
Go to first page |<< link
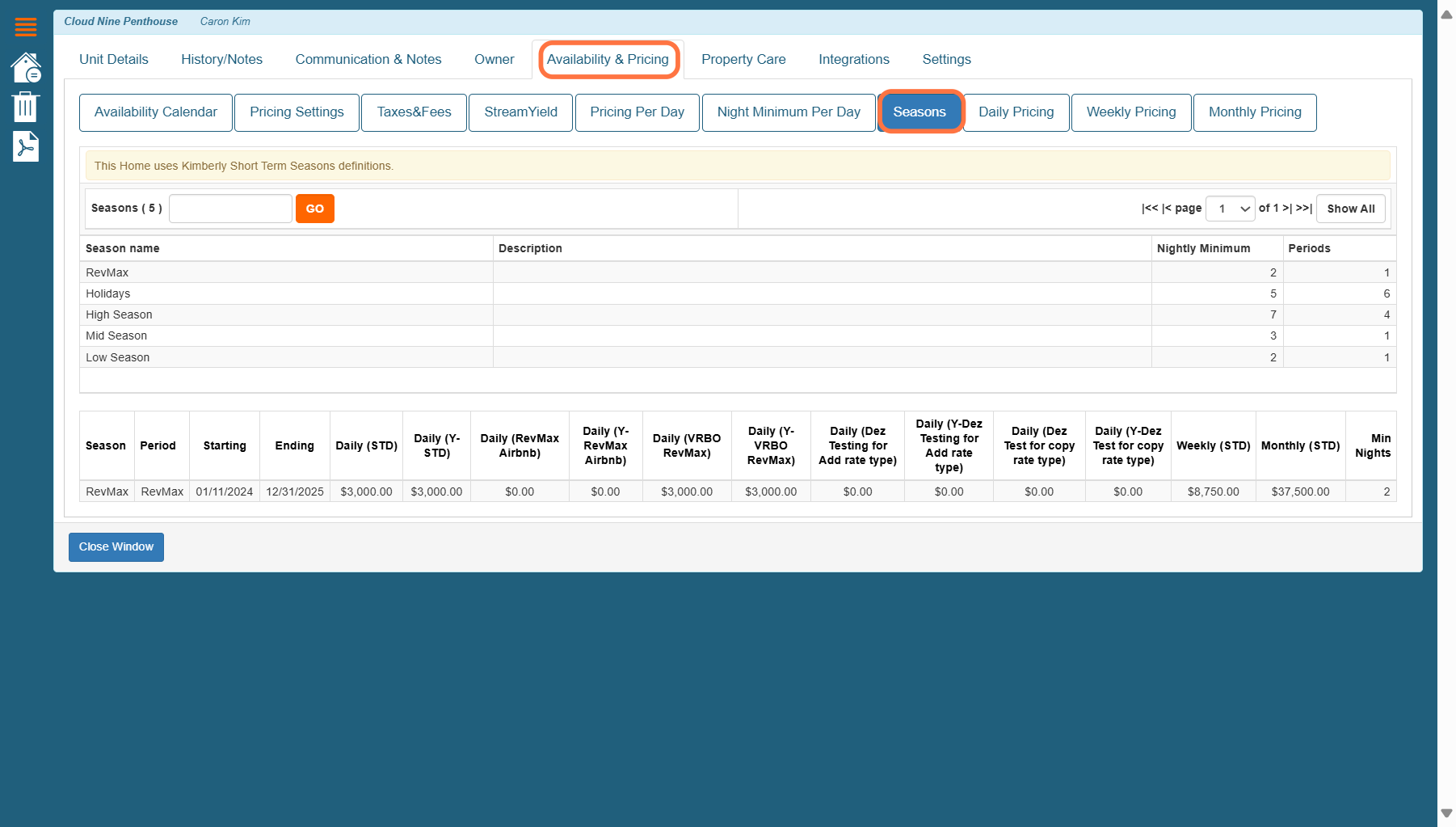[1150, 209]
